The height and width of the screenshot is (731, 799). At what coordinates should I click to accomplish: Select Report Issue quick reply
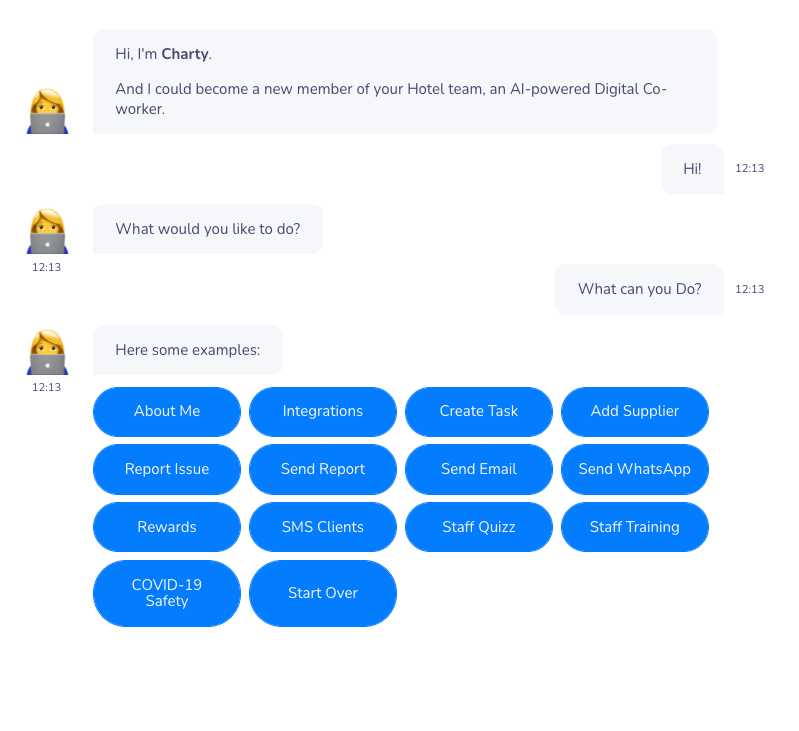[167, 469]
